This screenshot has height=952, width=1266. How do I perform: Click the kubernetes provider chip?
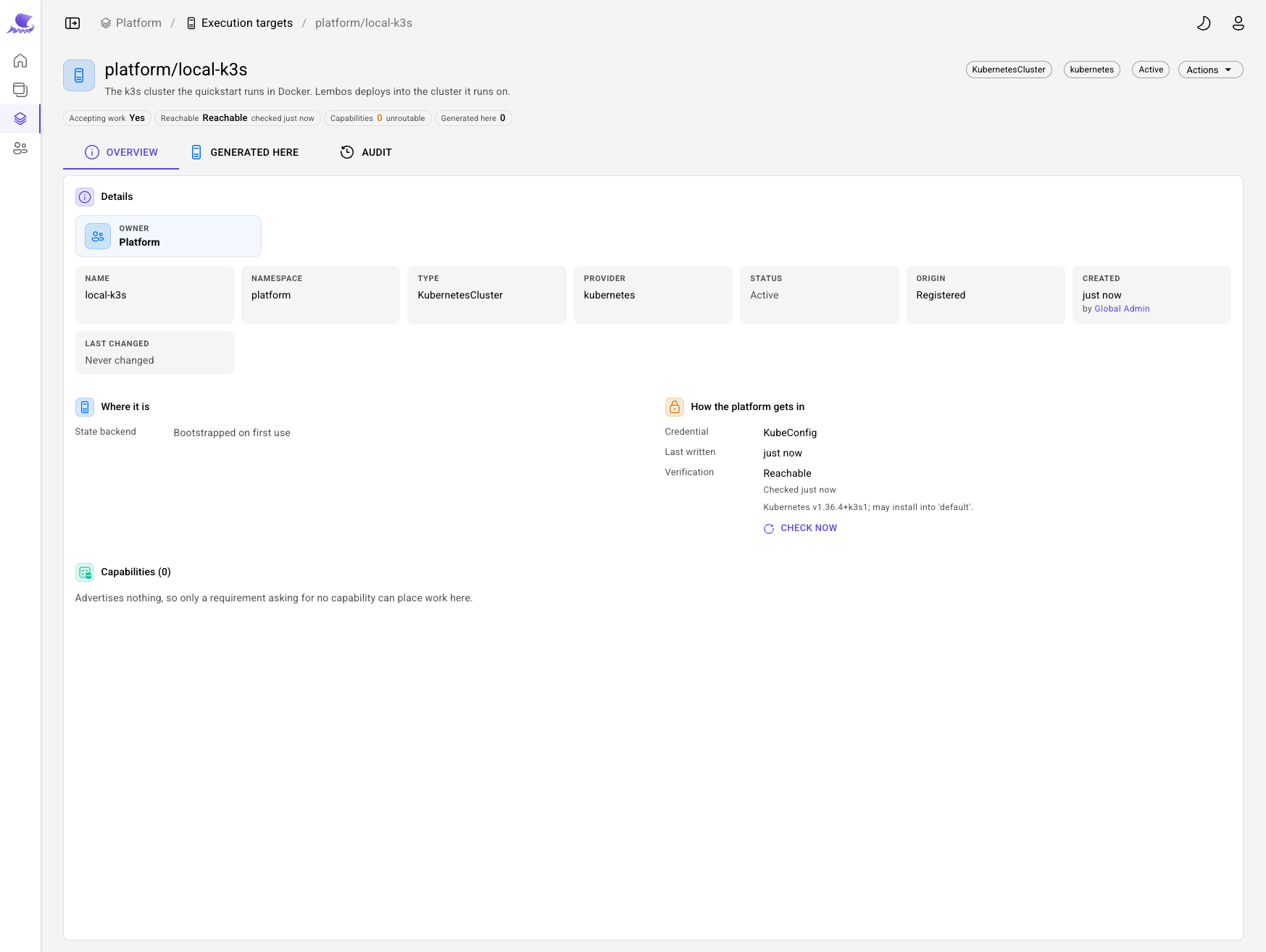tap(1092, 70)
